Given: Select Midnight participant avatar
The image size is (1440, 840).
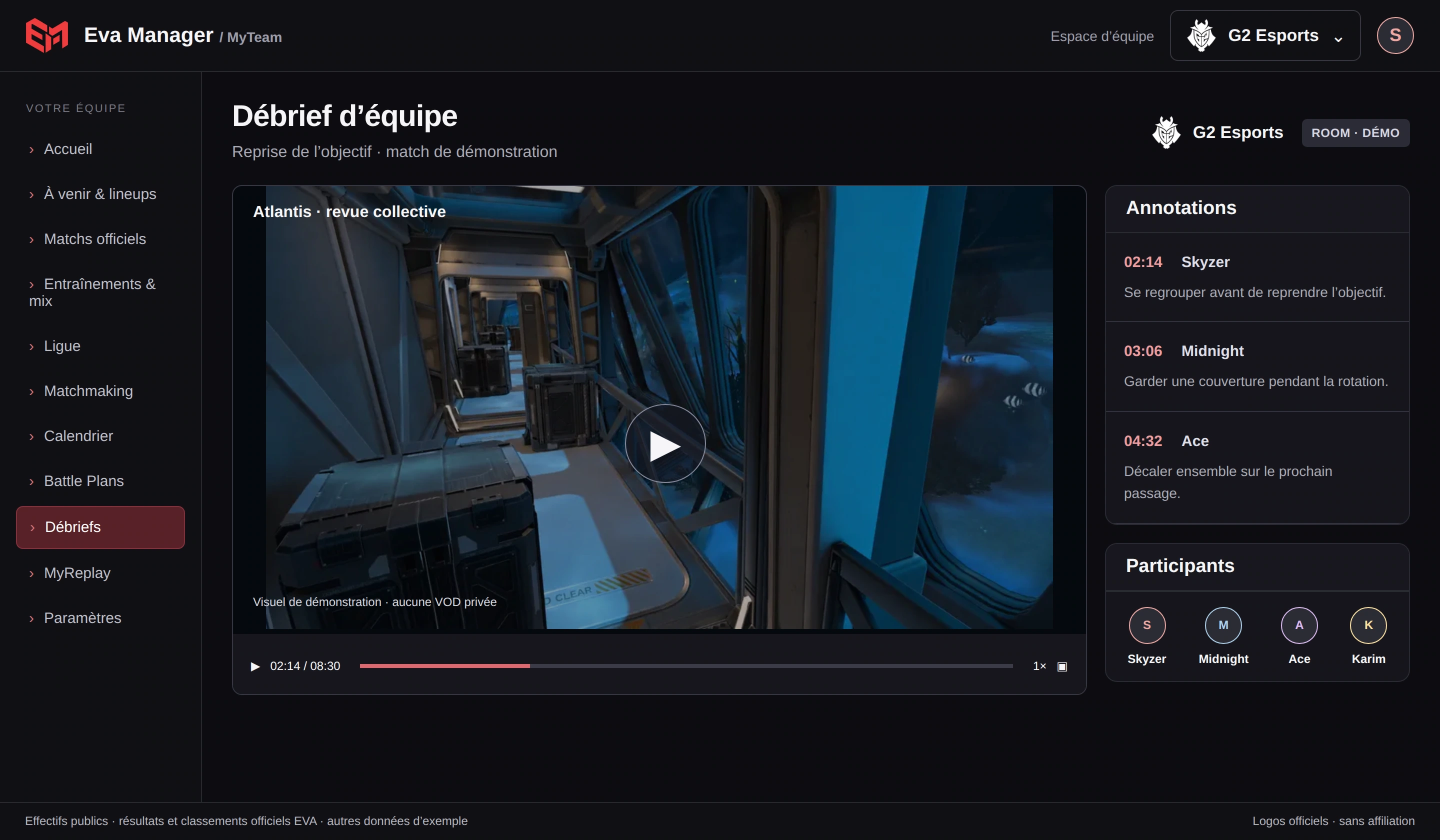Looking at the screenshot, I should (x=1223, y=625).
